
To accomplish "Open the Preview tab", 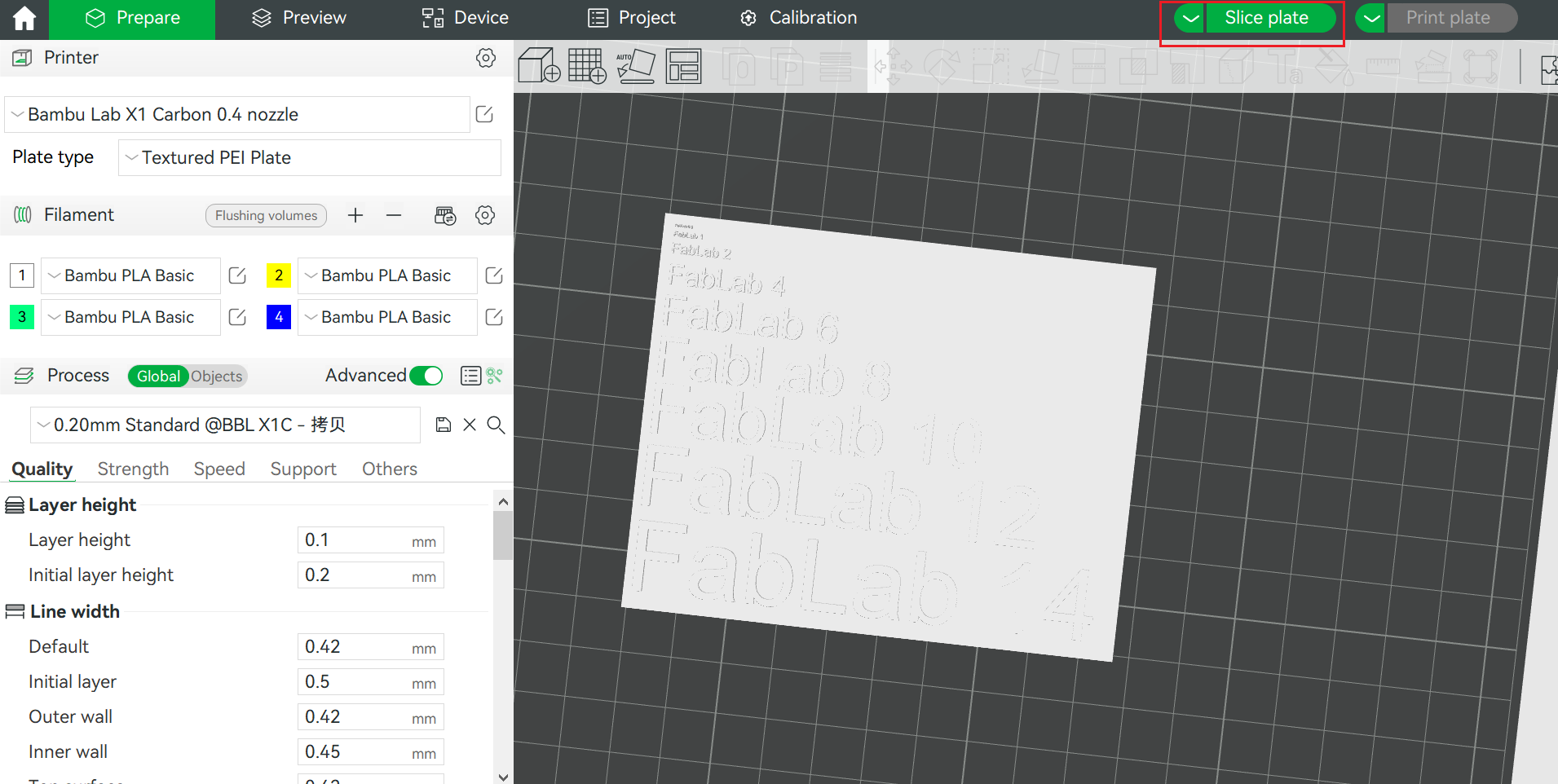I will (x=298, y=18).
